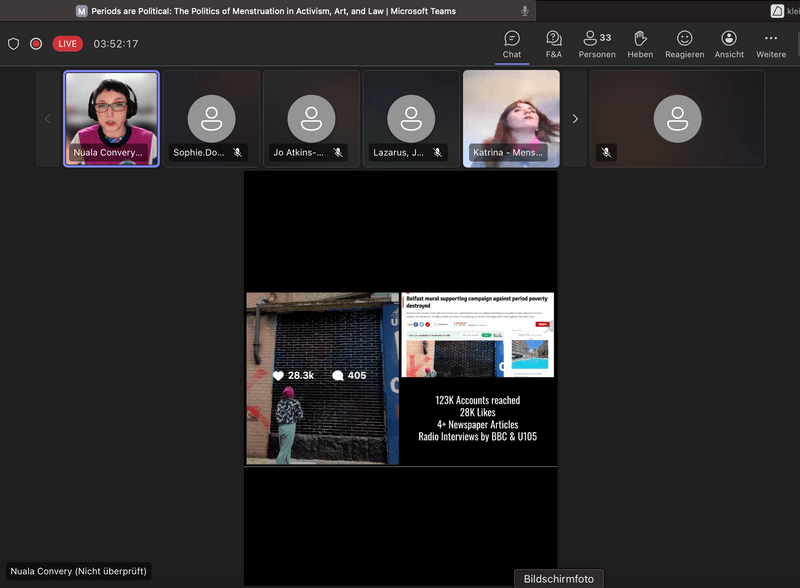Click Lazarus, J.'s muted microphone icon

pos(437,153)
